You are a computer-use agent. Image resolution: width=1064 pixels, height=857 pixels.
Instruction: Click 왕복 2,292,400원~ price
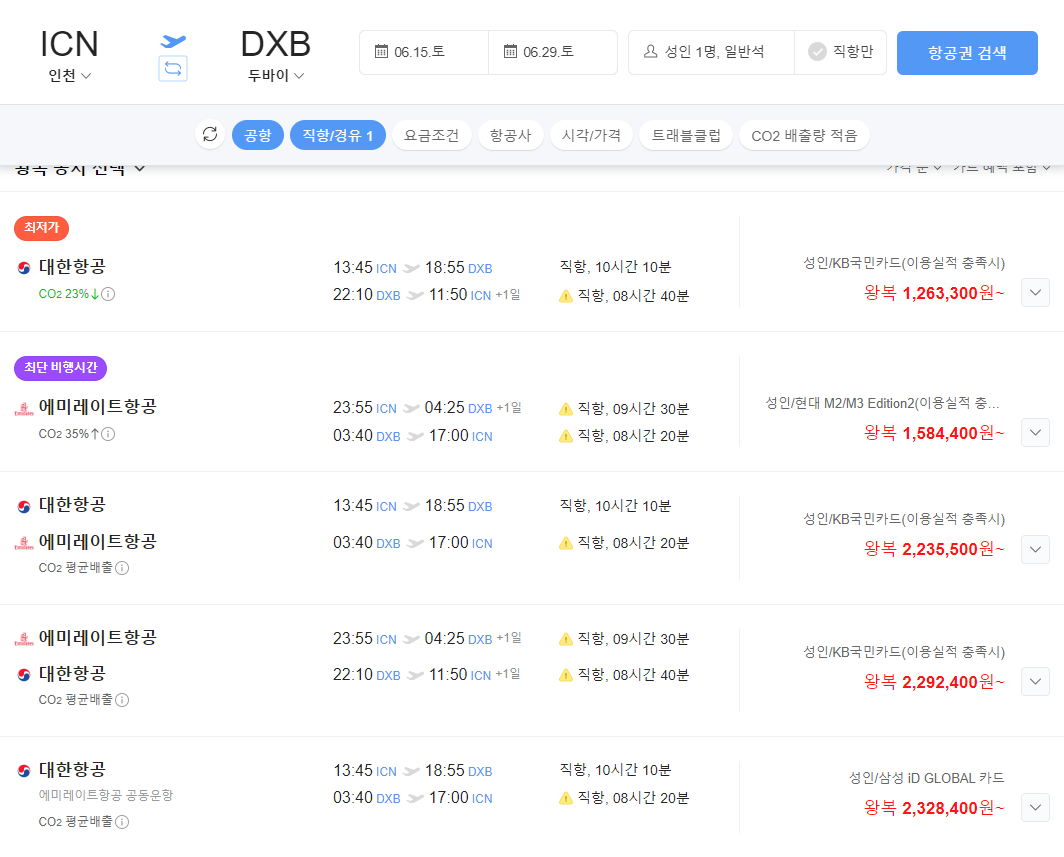(934, 681)
